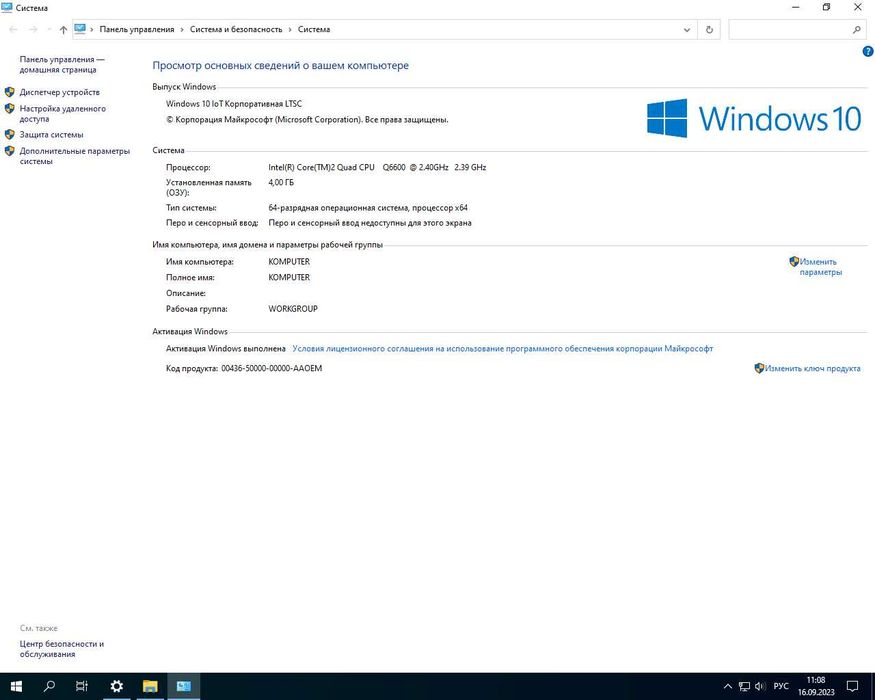The width and height of the screenshot is (875, 700).
Task: Show hidden tray icons
Action: [x=728, y=686]
